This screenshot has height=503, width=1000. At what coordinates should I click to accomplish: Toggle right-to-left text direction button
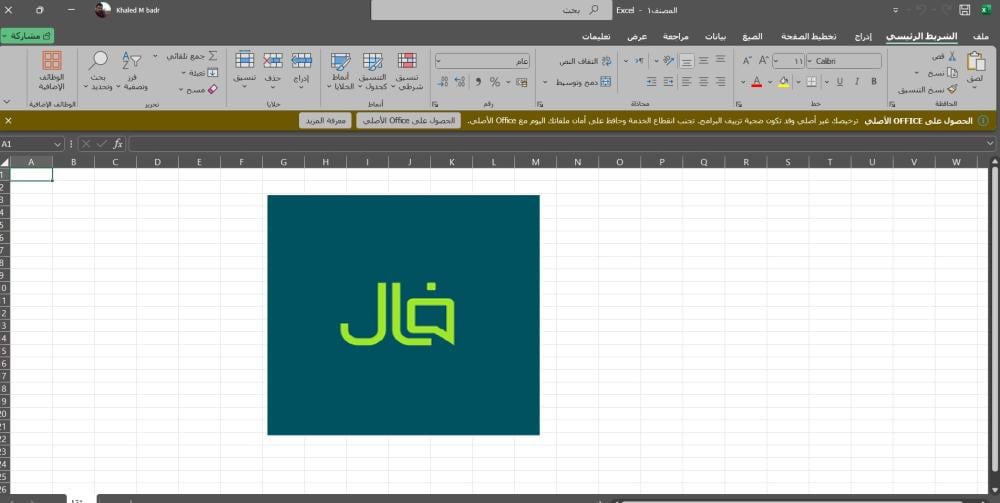coord(639,61)
